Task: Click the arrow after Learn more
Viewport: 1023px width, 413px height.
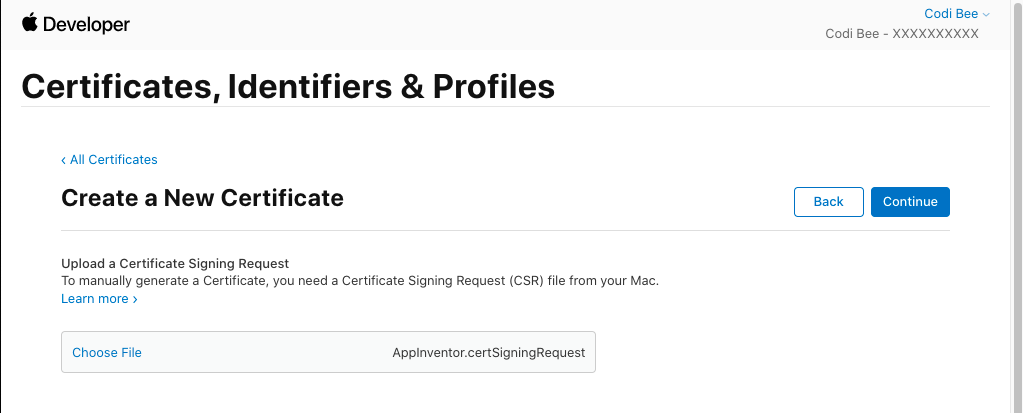Action: (135, 299)
